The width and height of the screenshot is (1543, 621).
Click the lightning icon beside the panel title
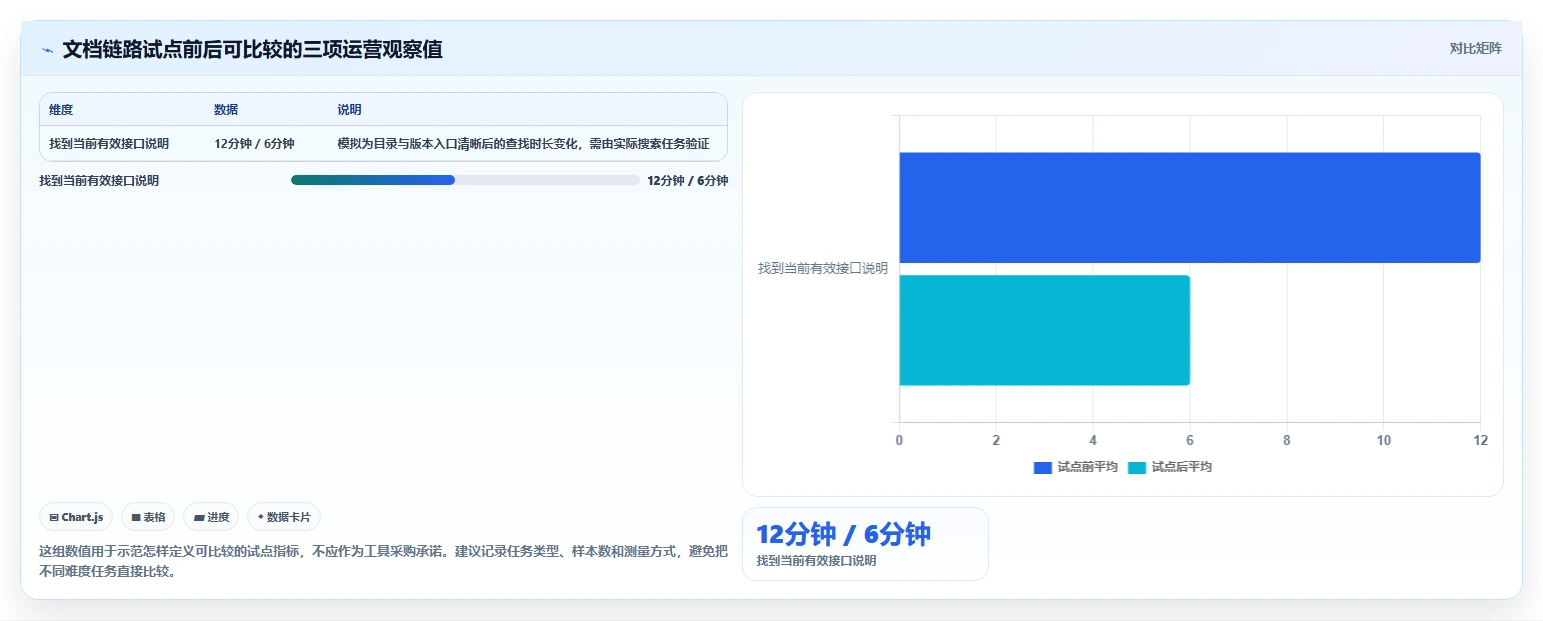(47, 50)
